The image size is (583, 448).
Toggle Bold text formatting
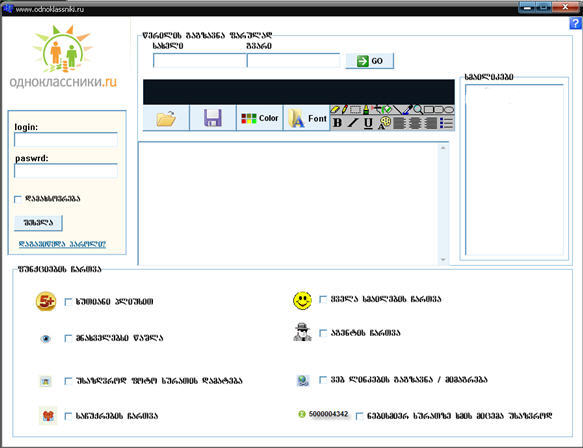(x=337, y=123)
